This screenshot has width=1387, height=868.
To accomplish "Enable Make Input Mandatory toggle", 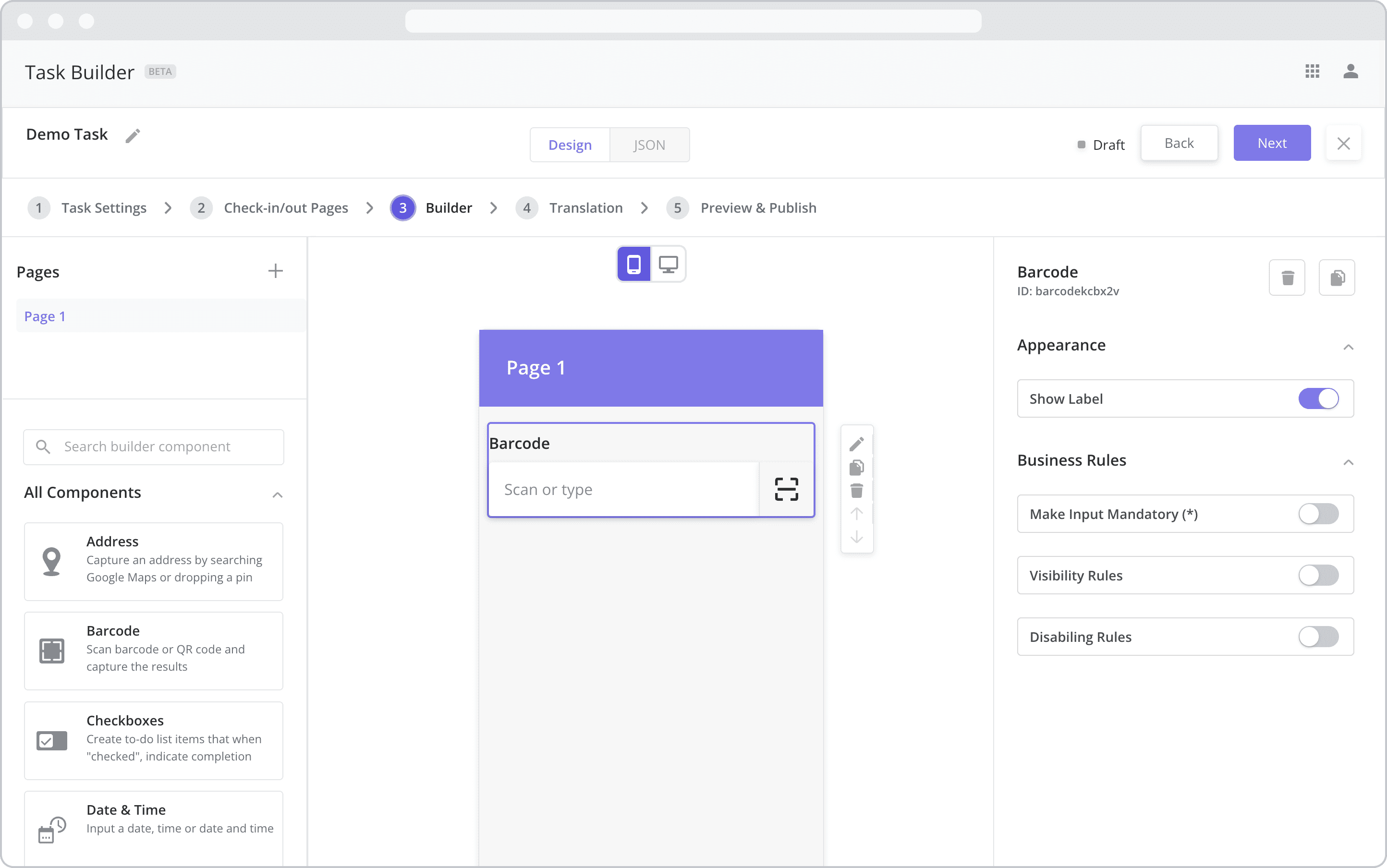I will (1319, 514).
